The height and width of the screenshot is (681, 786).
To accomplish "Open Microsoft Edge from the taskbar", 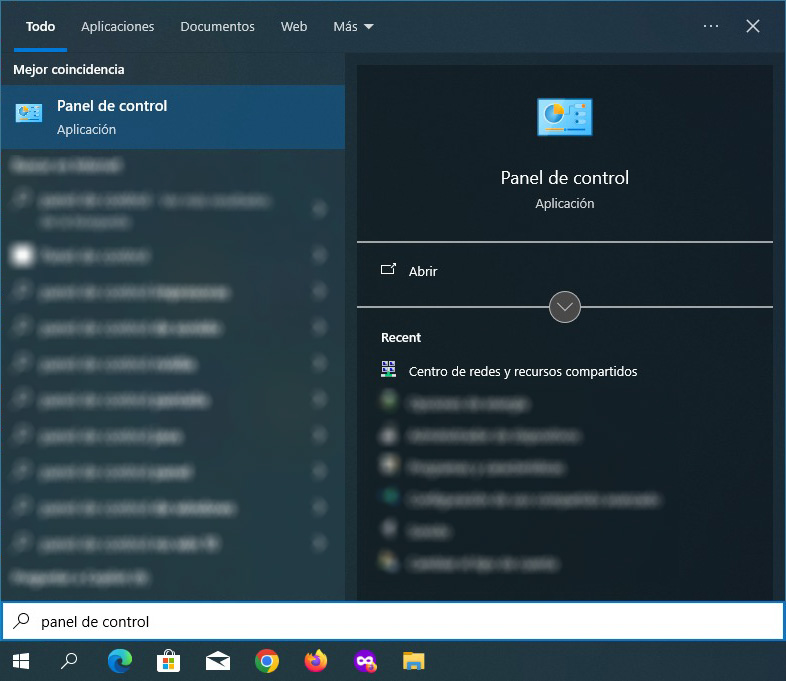I will click(119, 661).
